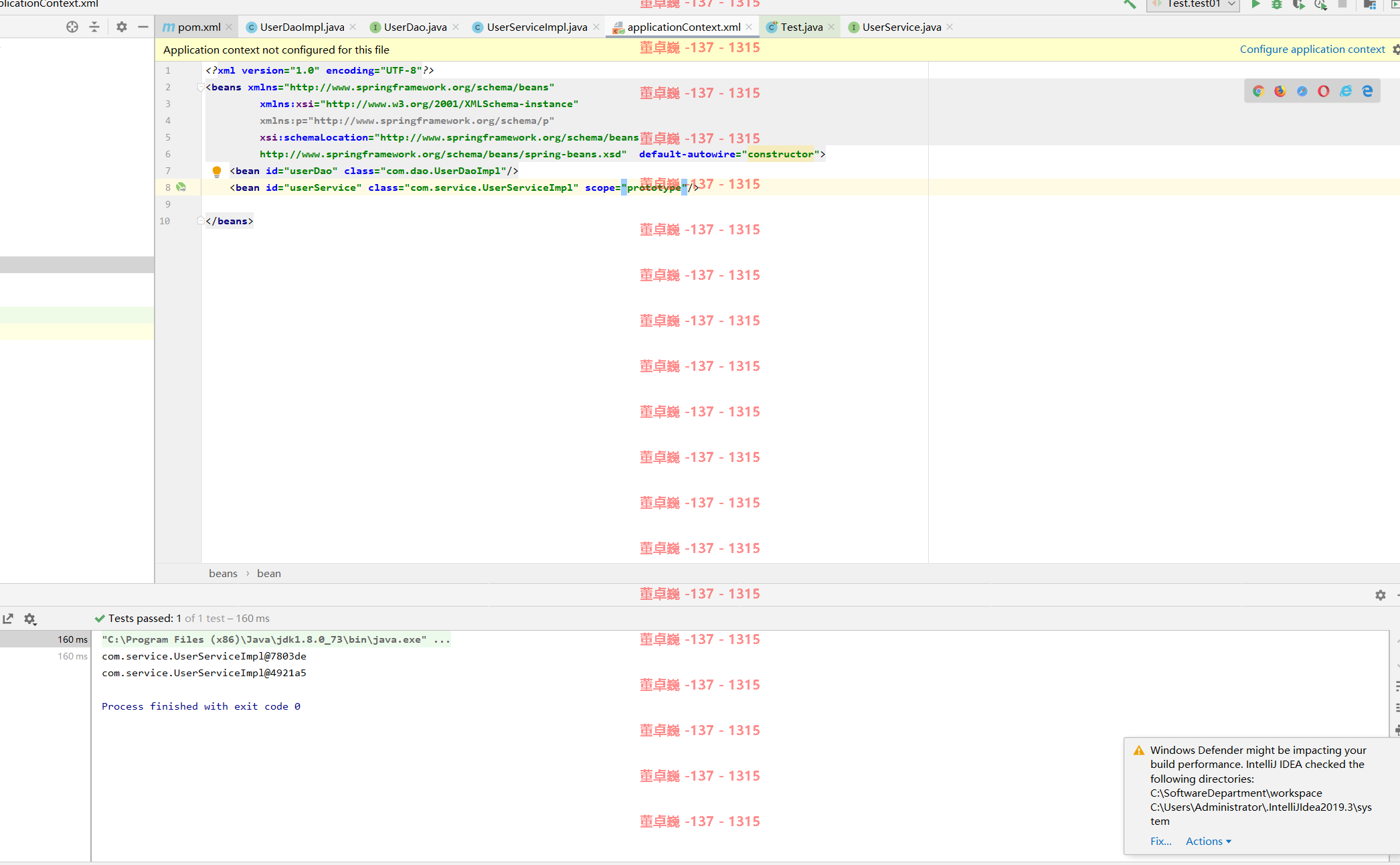This screenshot has width=1400, height=865.
Task: Click the java.exe command line output
Action: tap(276, 639)
